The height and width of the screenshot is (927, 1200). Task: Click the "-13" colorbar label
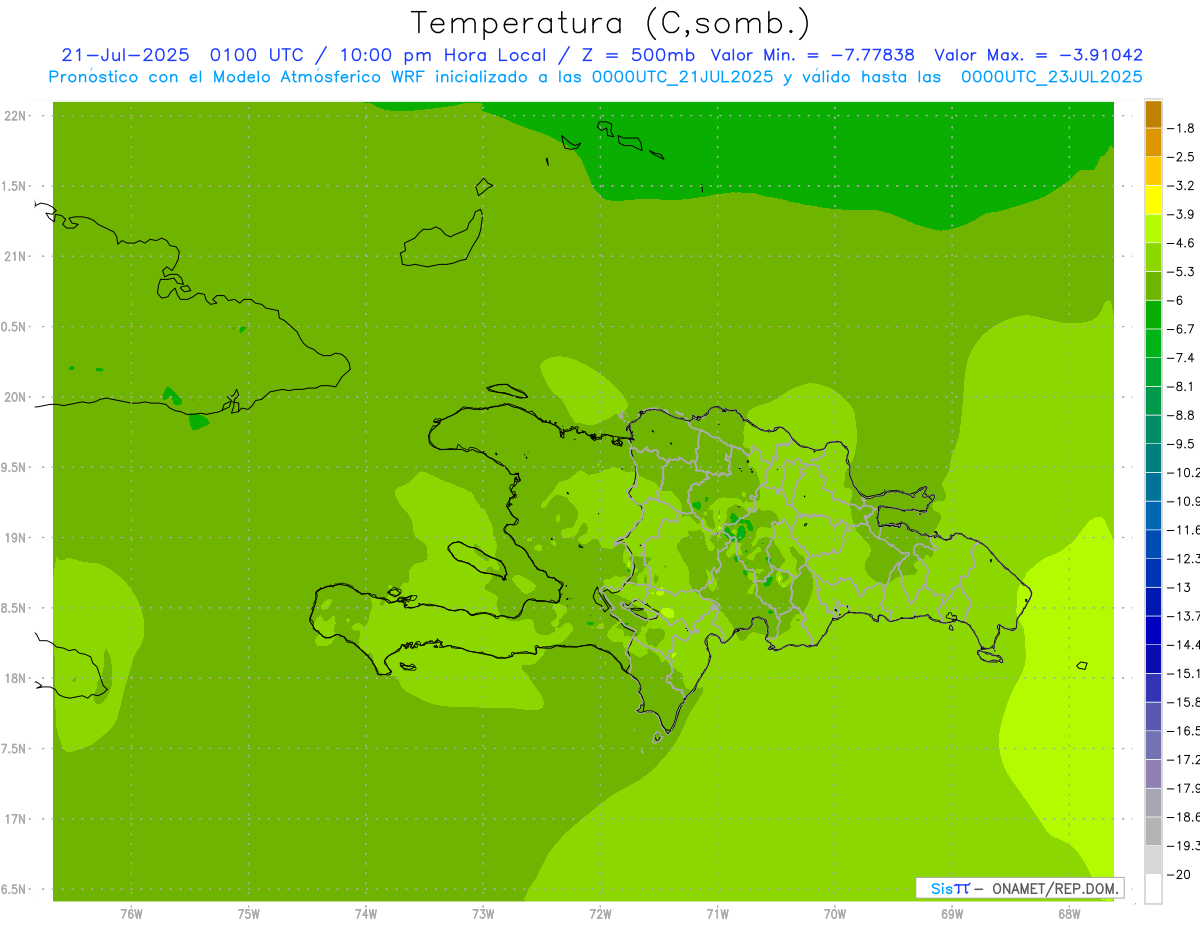click(x=1180, y=587)
